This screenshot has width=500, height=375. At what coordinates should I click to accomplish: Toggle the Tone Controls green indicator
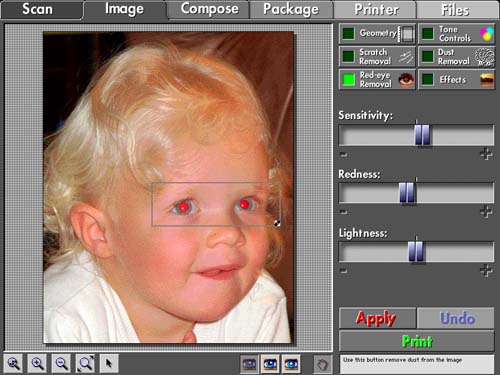[x=428, y=34]
